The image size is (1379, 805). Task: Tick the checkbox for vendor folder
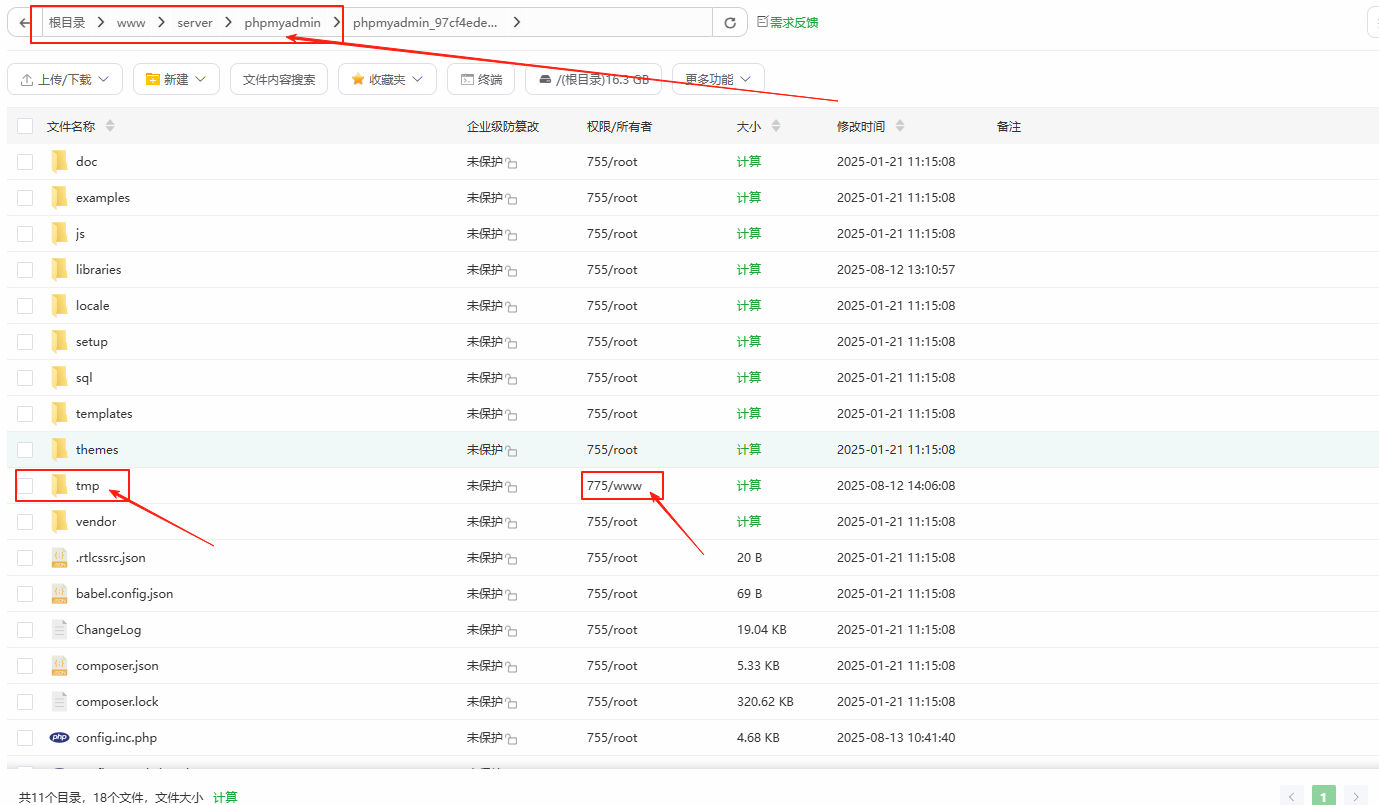click(25, 522)
